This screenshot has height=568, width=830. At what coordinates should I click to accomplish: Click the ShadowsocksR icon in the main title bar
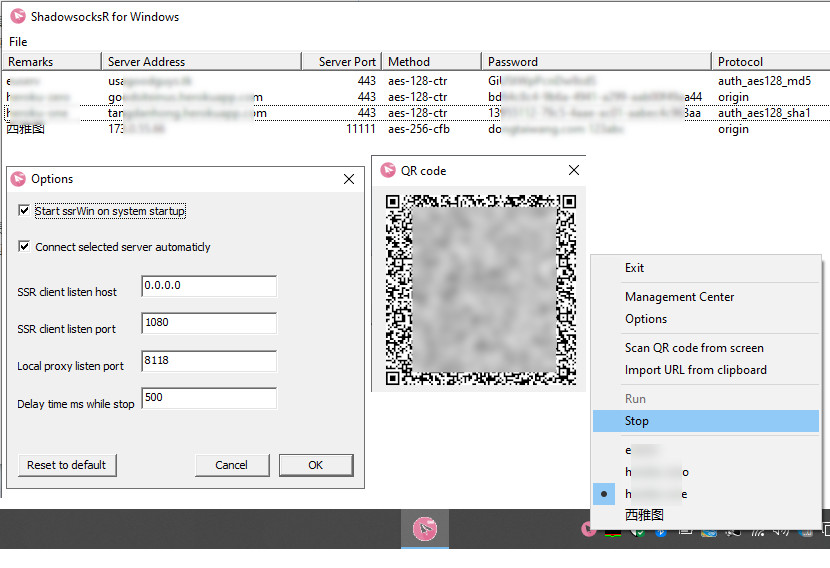(18, 16)
